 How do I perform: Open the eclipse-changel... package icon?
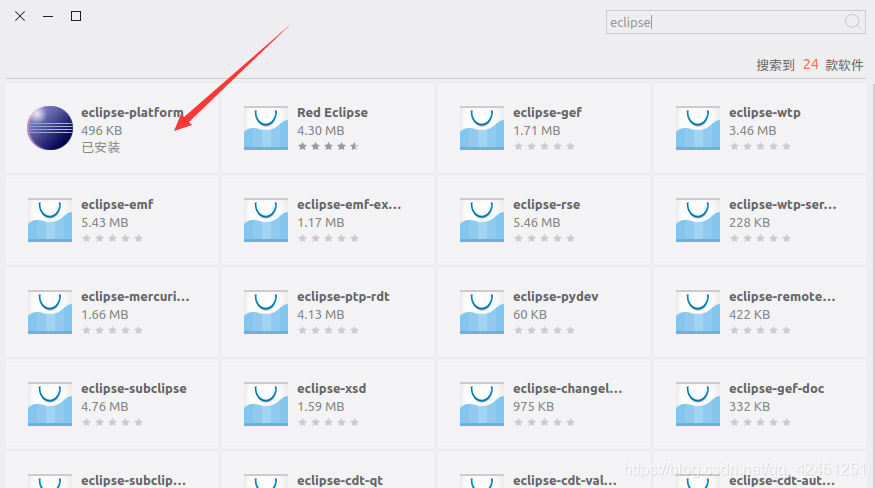pyautogui.click(x=482, y=404)
